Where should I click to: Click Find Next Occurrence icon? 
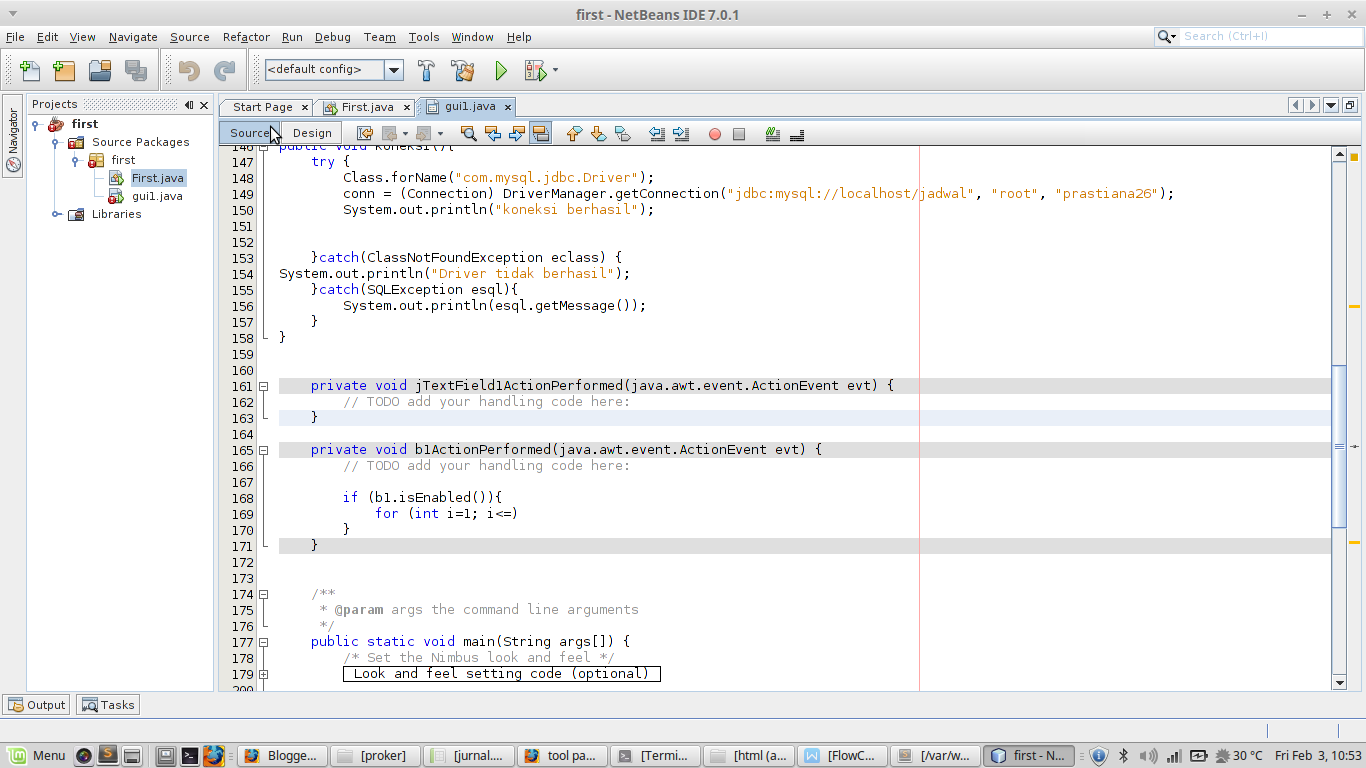tap(516, 133)
